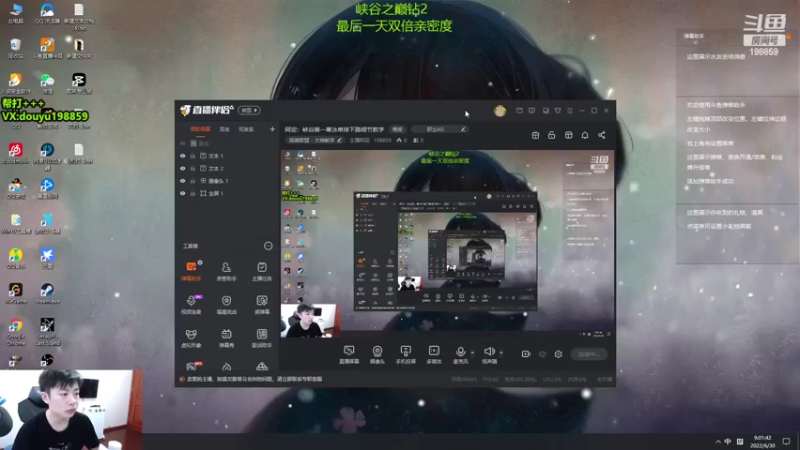800x450 pixels.
Task: Expand the microphone dropdown arrow
Action: pos(472,353)
